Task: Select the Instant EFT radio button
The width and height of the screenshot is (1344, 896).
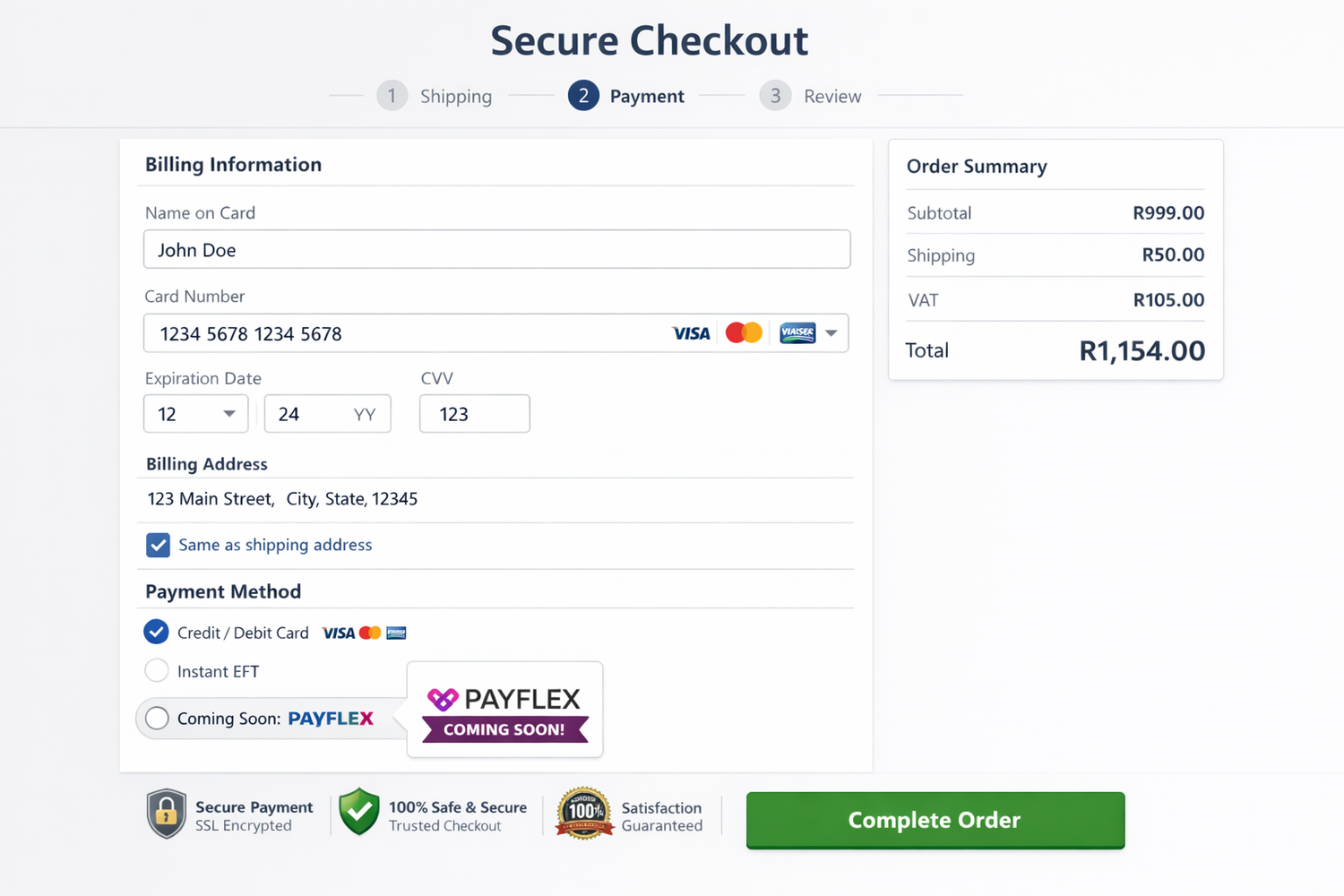Action: [x=157, y=671]
